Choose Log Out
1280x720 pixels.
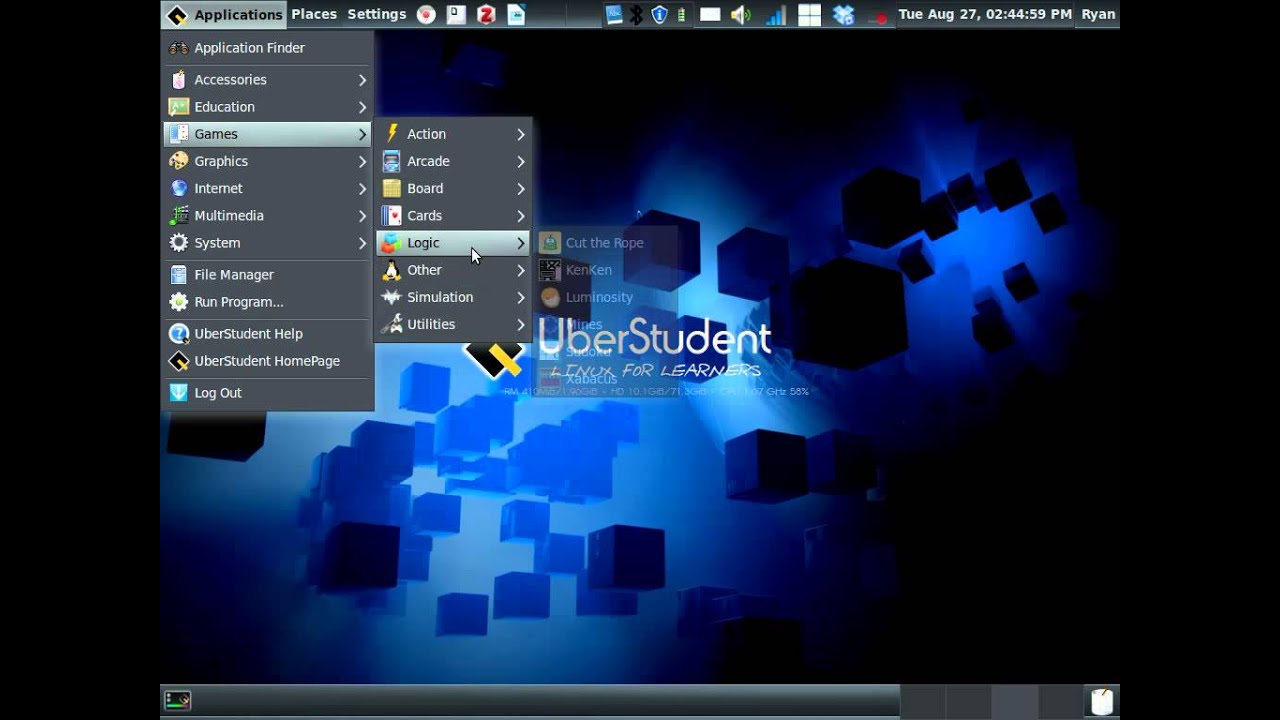[268, 393]
